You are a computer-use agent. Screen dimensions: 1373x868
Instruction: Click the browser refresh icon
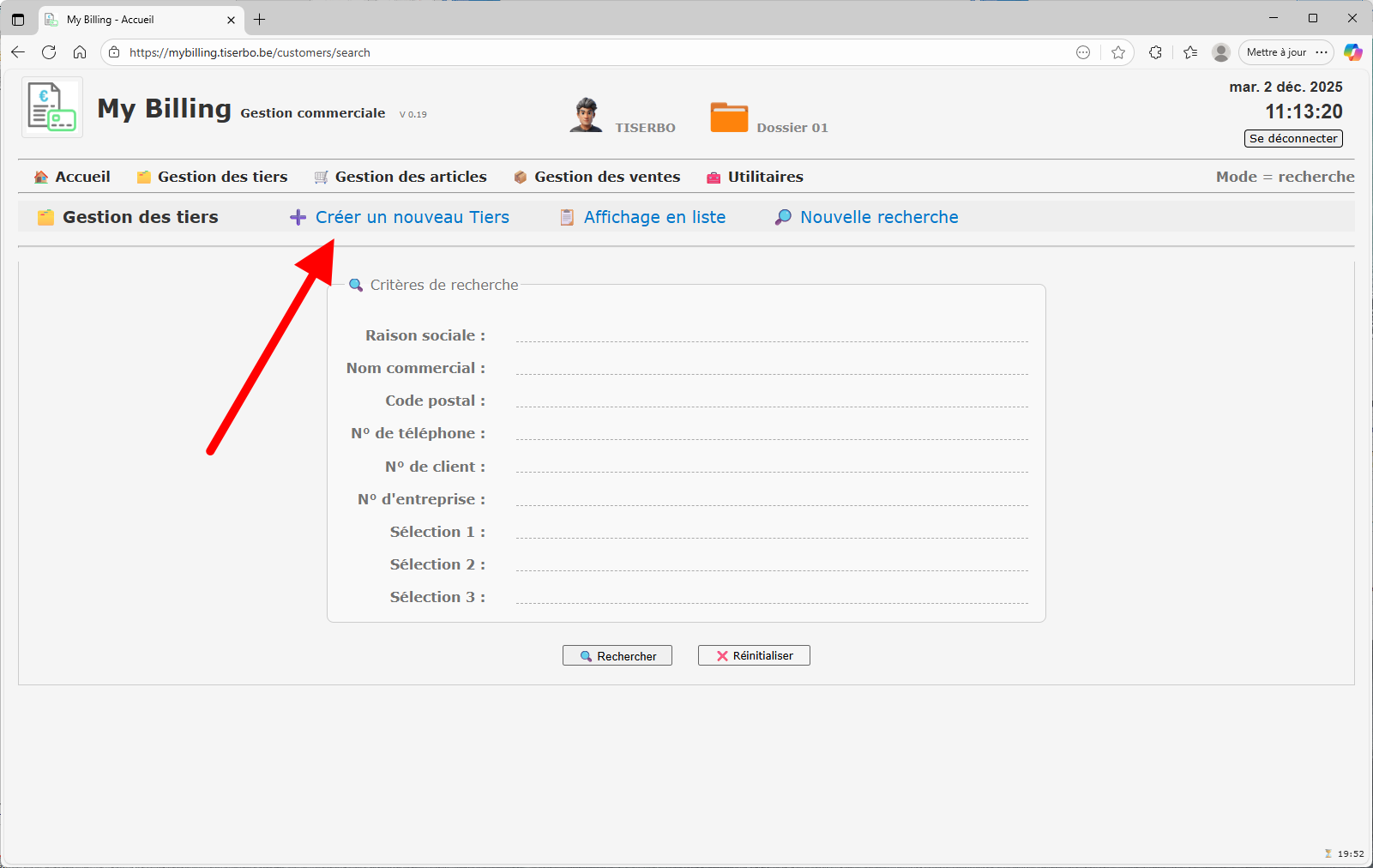tap(49, 52)
